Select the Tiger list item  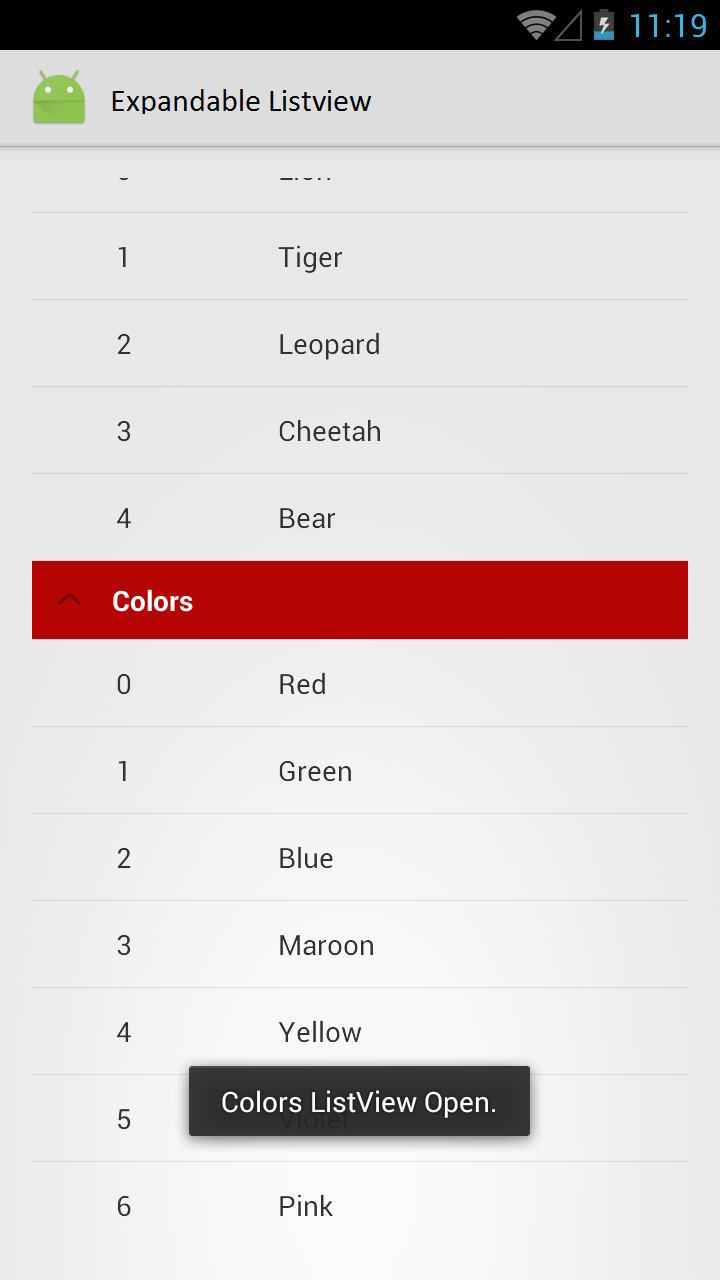point(360,257)
